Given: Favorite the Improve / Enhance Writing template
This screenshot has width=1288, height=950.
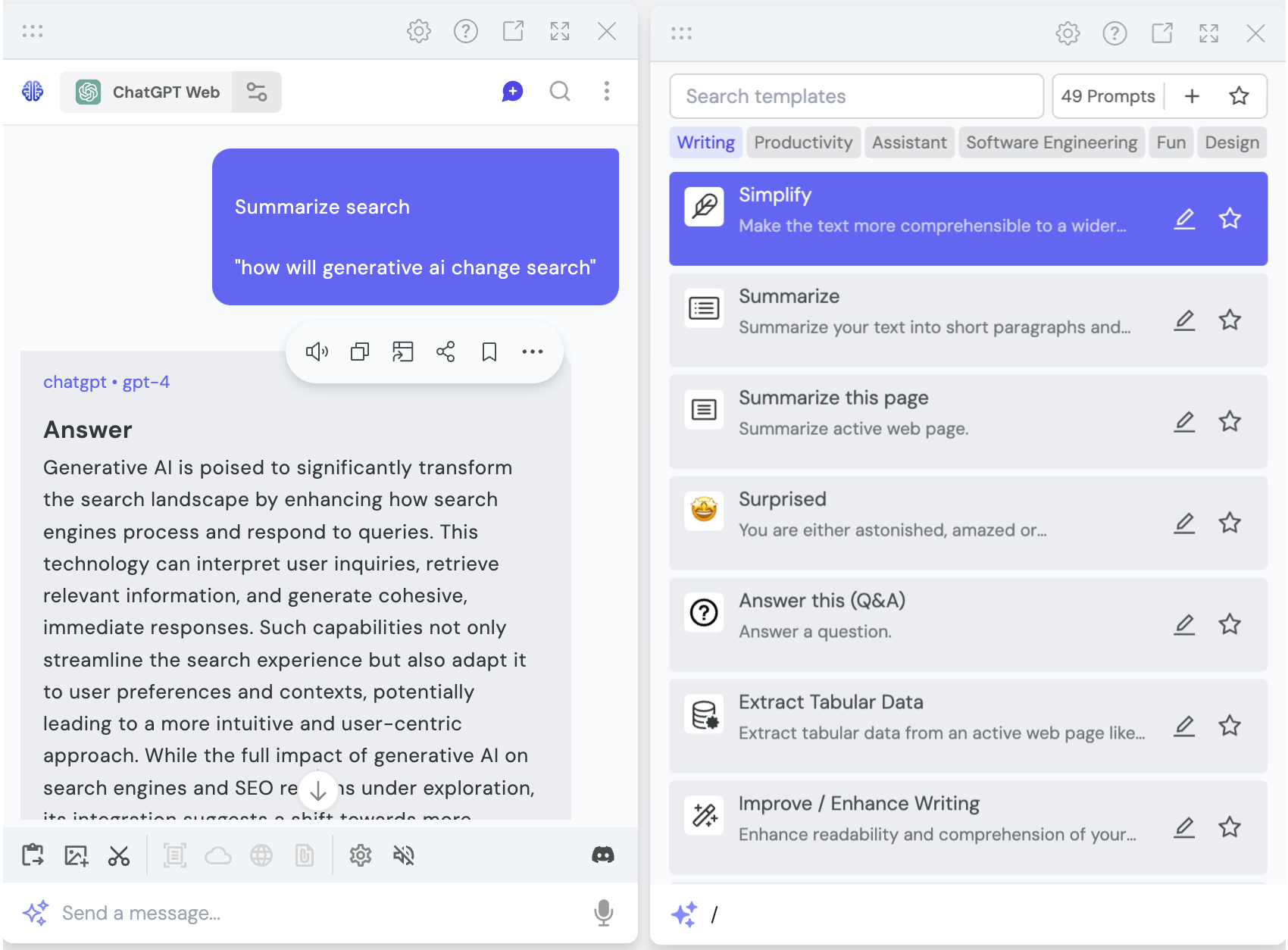Looking at the screenshot, I should (1230, 827).
